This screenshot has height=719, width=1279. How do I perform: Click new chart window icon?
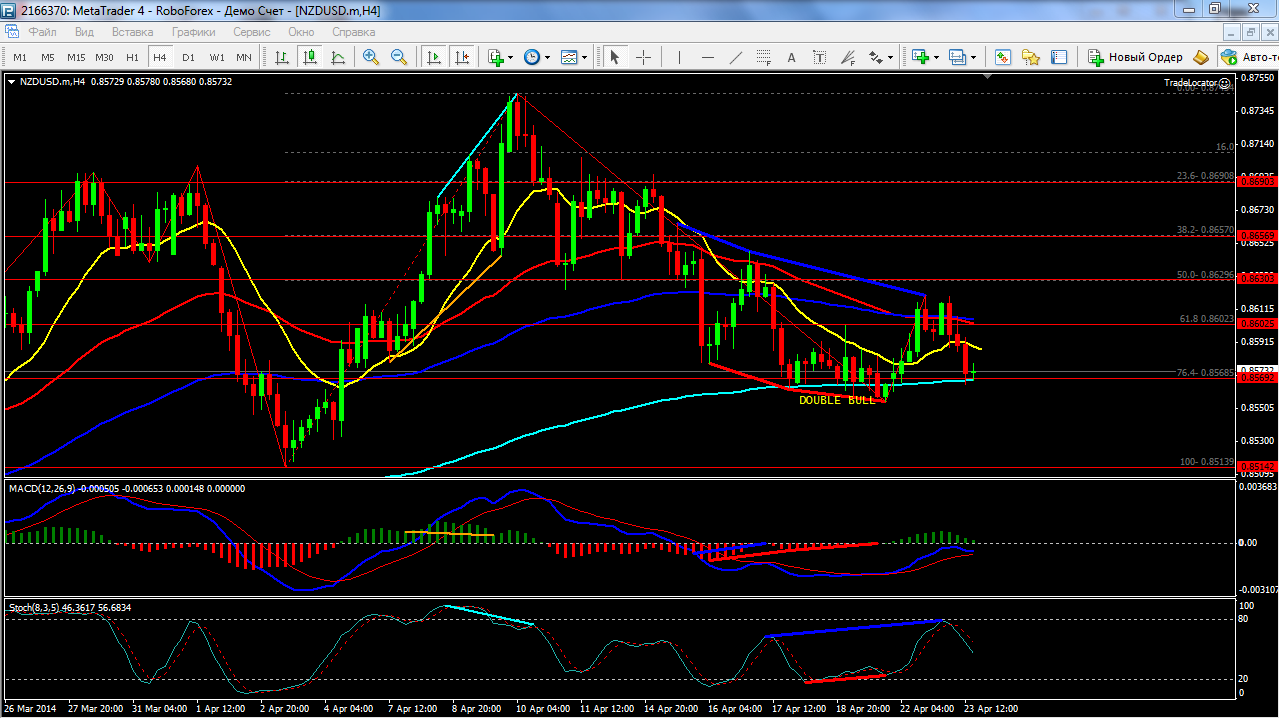pos(920,57)
